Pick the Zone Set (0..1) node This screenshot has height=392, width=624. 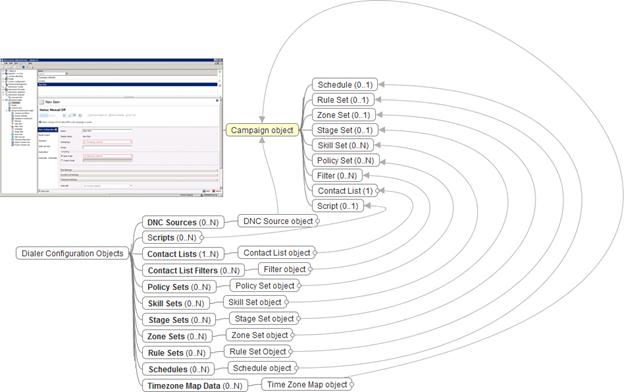tap(343, 115)
